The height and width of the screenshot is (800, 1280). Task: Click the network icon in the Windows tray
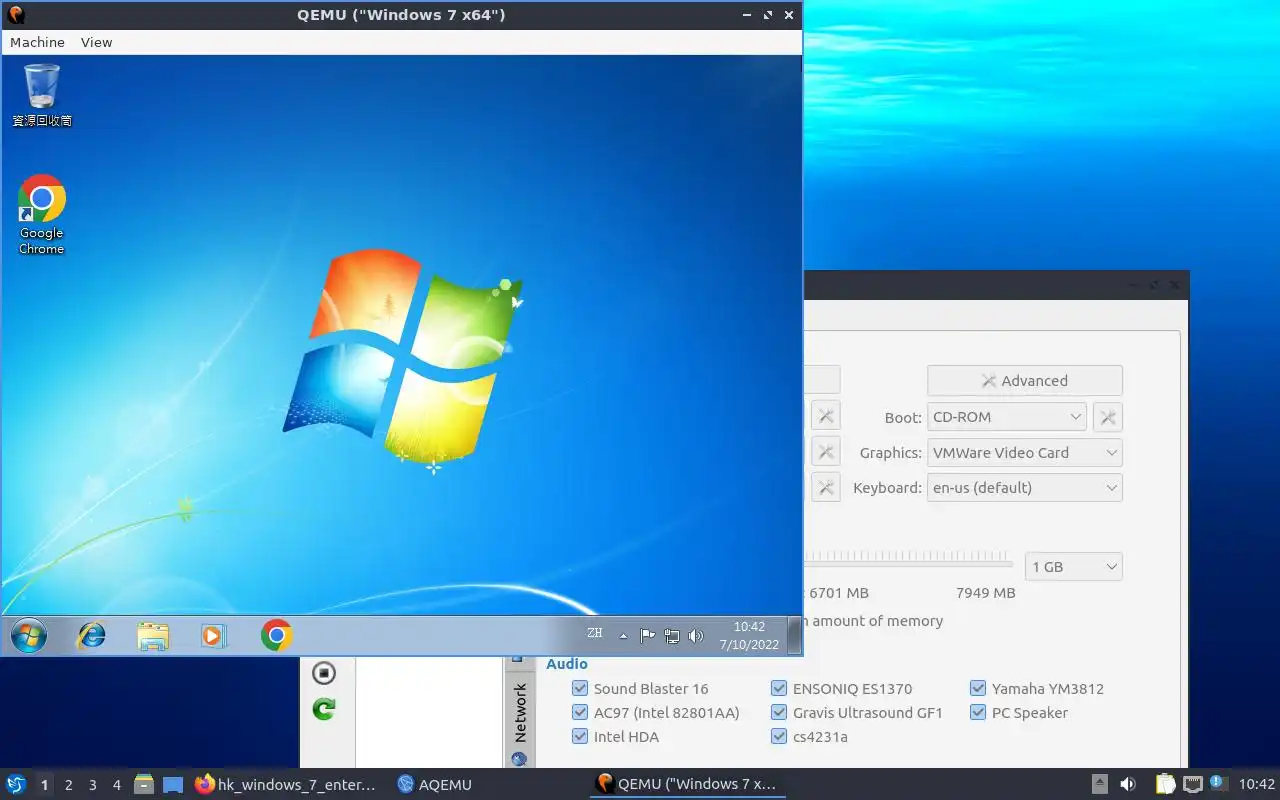pos(672,635)
